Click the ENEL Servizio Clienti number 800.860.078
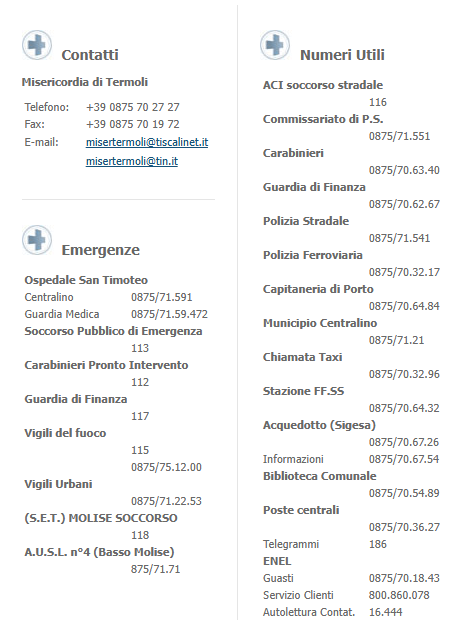The image size is (462, 620). [x=399, y=595]
